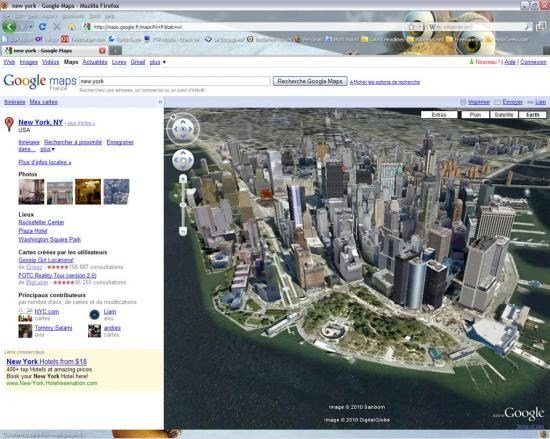Screen dimensions: 550x439
Task: Open Actualités in the Google bar
Action: [x=95, y=62]
